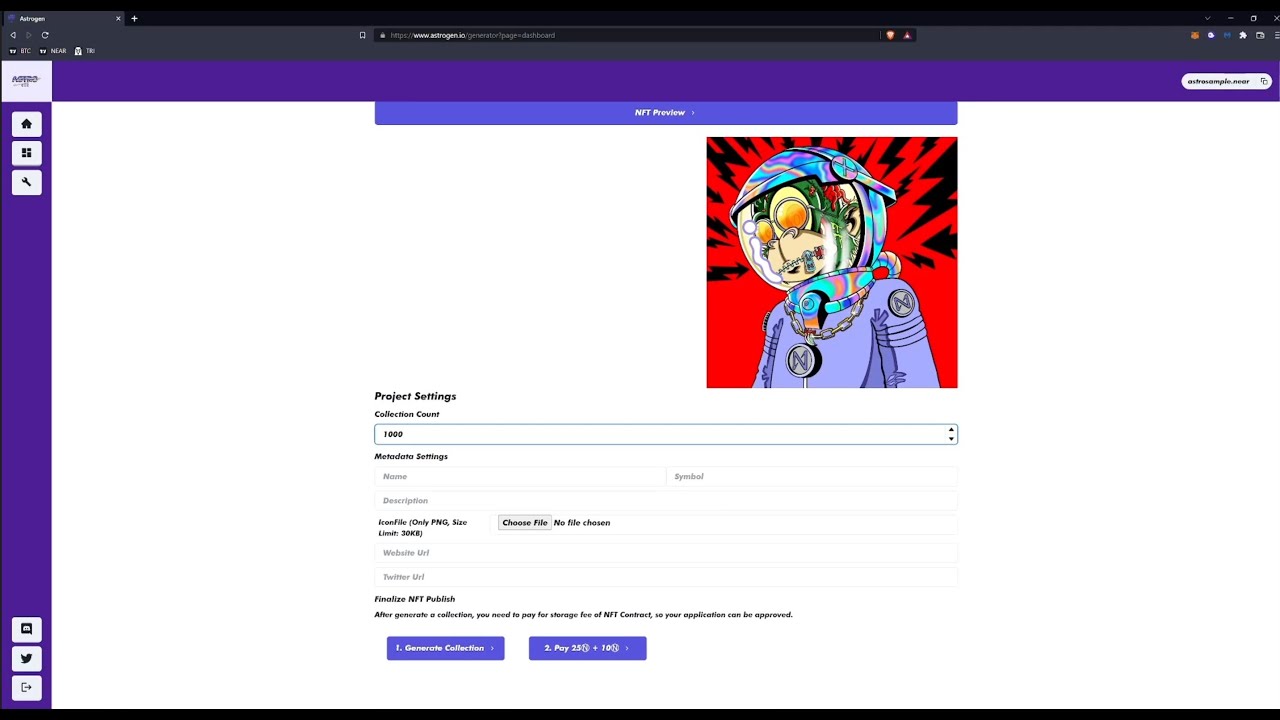Image resolution: width=1280 pixels, height=720 pixels.
Task: Select the Astrogen browser tab
Action: point(64,18)
